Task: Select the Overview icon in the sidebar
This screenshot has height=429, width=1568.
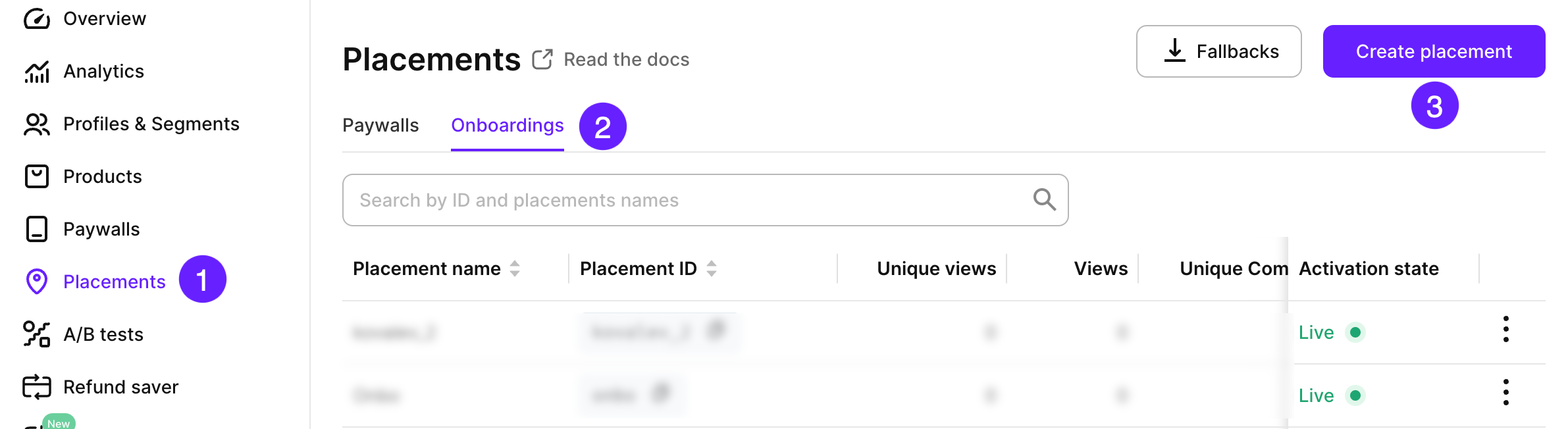Action: (37, 18)
